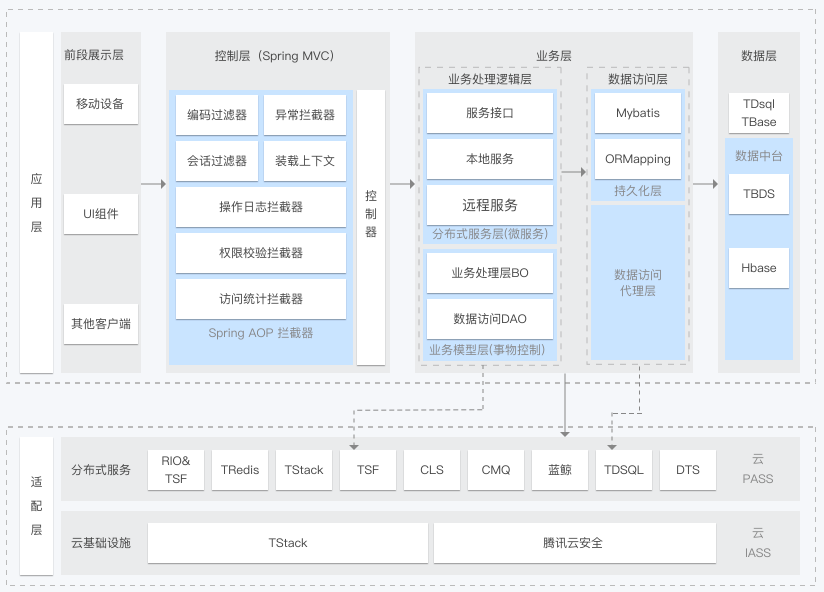The height and width of the screenshot is (592, 824).
Task: Select the 蓝鲸 service box
Action: [x=559, y=469]
